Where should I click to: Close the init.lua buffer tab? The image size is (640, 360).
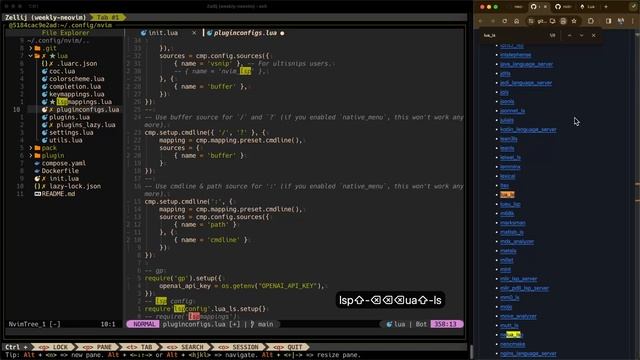[x=194, y=33]
